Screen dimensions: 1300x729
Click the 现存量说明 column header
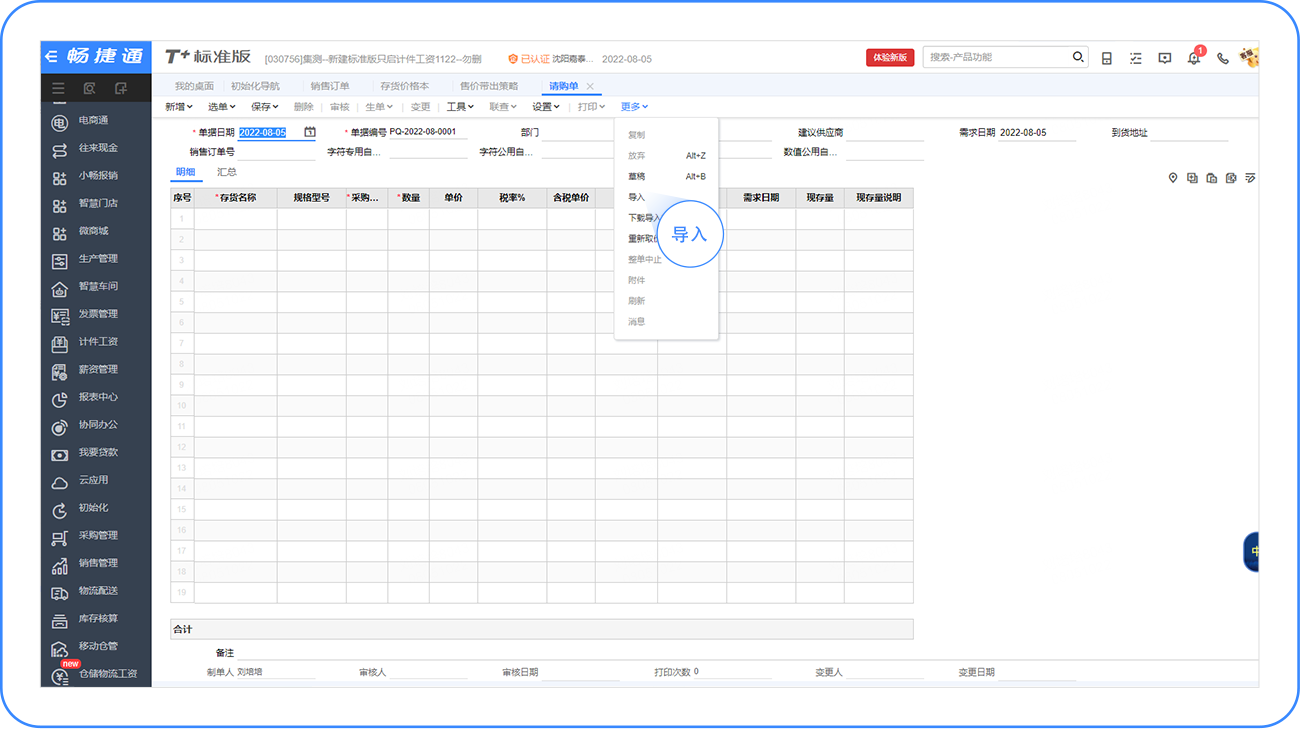pos(879,198)
